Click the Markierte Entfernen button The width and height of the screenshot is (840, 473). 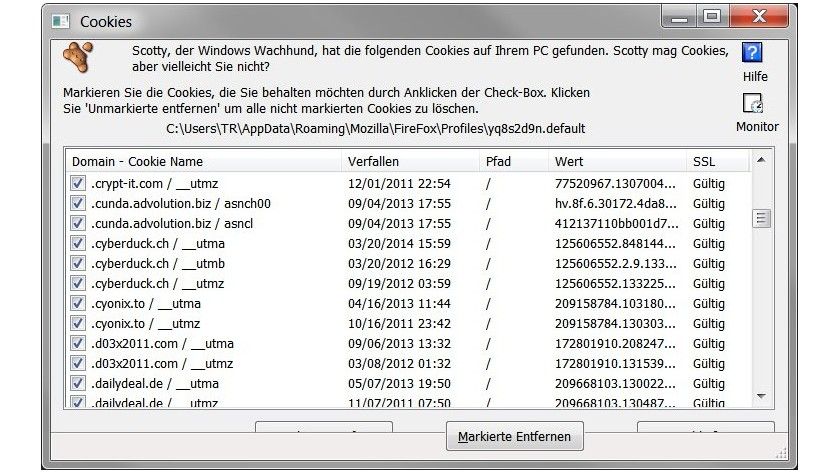coord(514,436)
